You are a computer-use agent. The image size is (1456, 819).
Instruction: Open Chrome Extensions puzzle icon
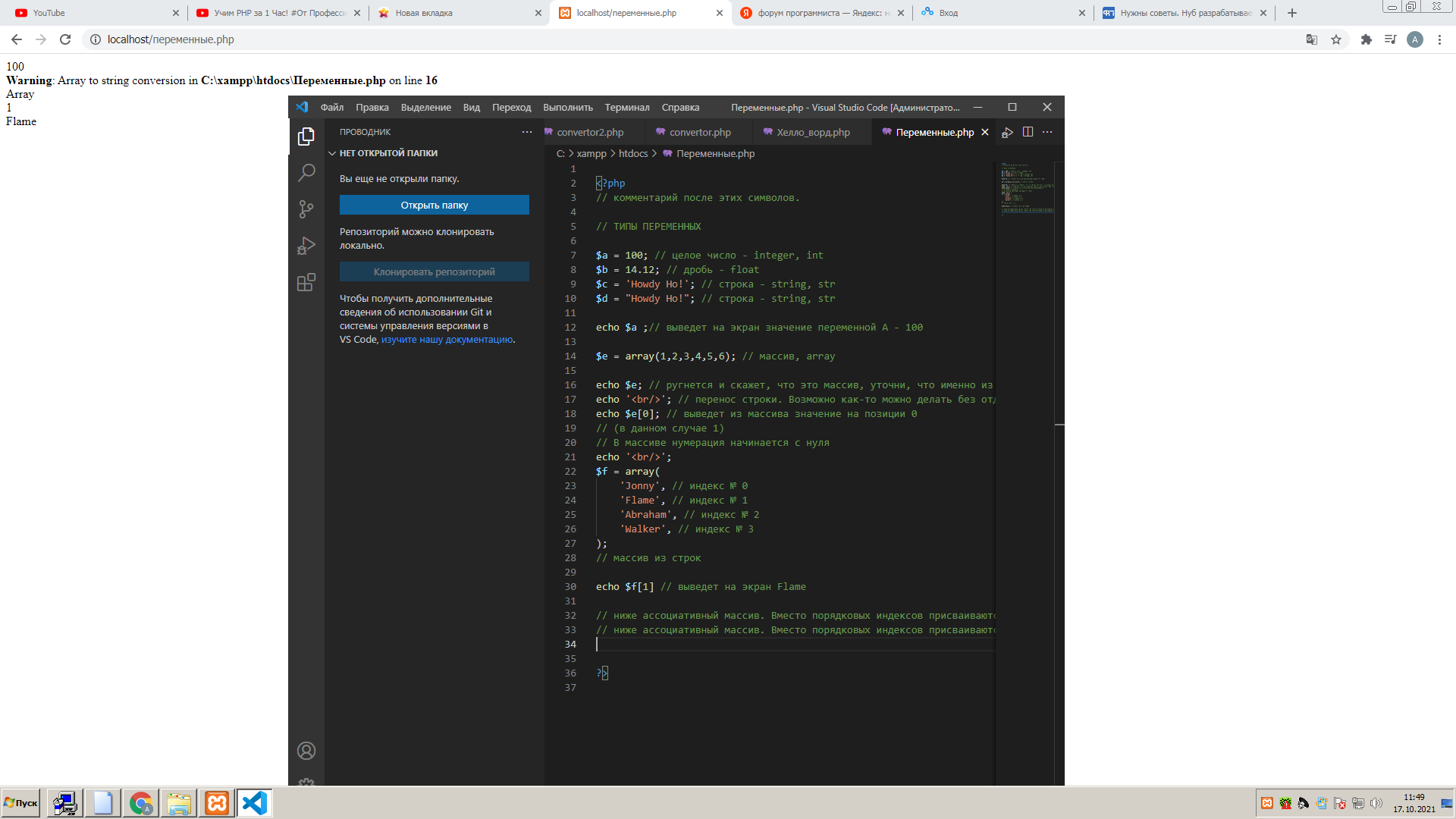click(1367, 39)
